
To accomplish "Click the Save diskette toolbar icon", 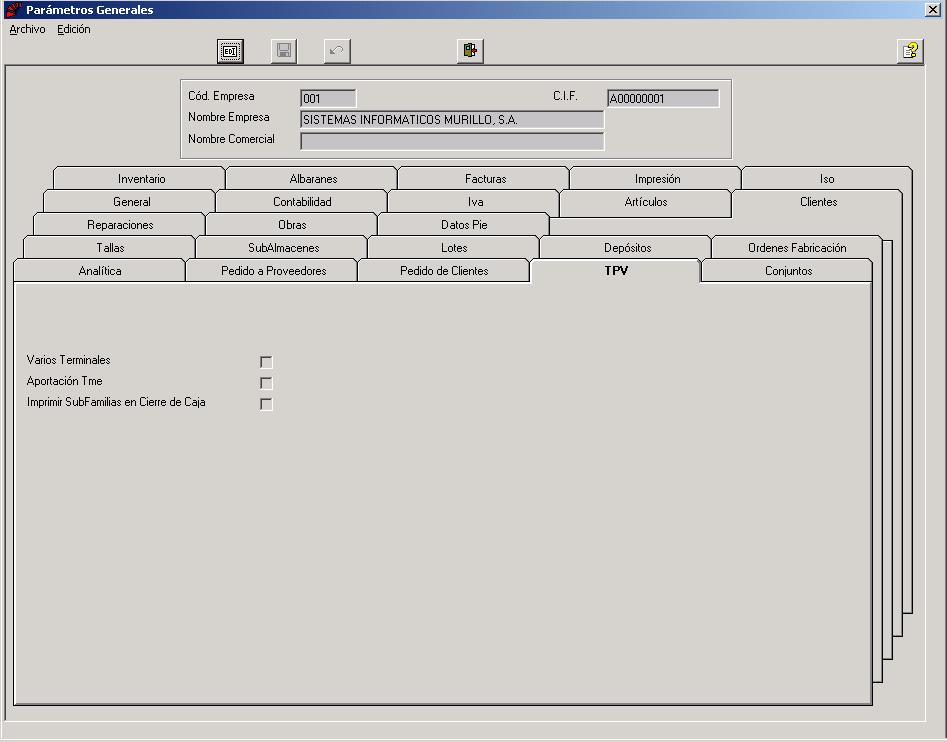I will pyautogui.click(x=284, y=51).
